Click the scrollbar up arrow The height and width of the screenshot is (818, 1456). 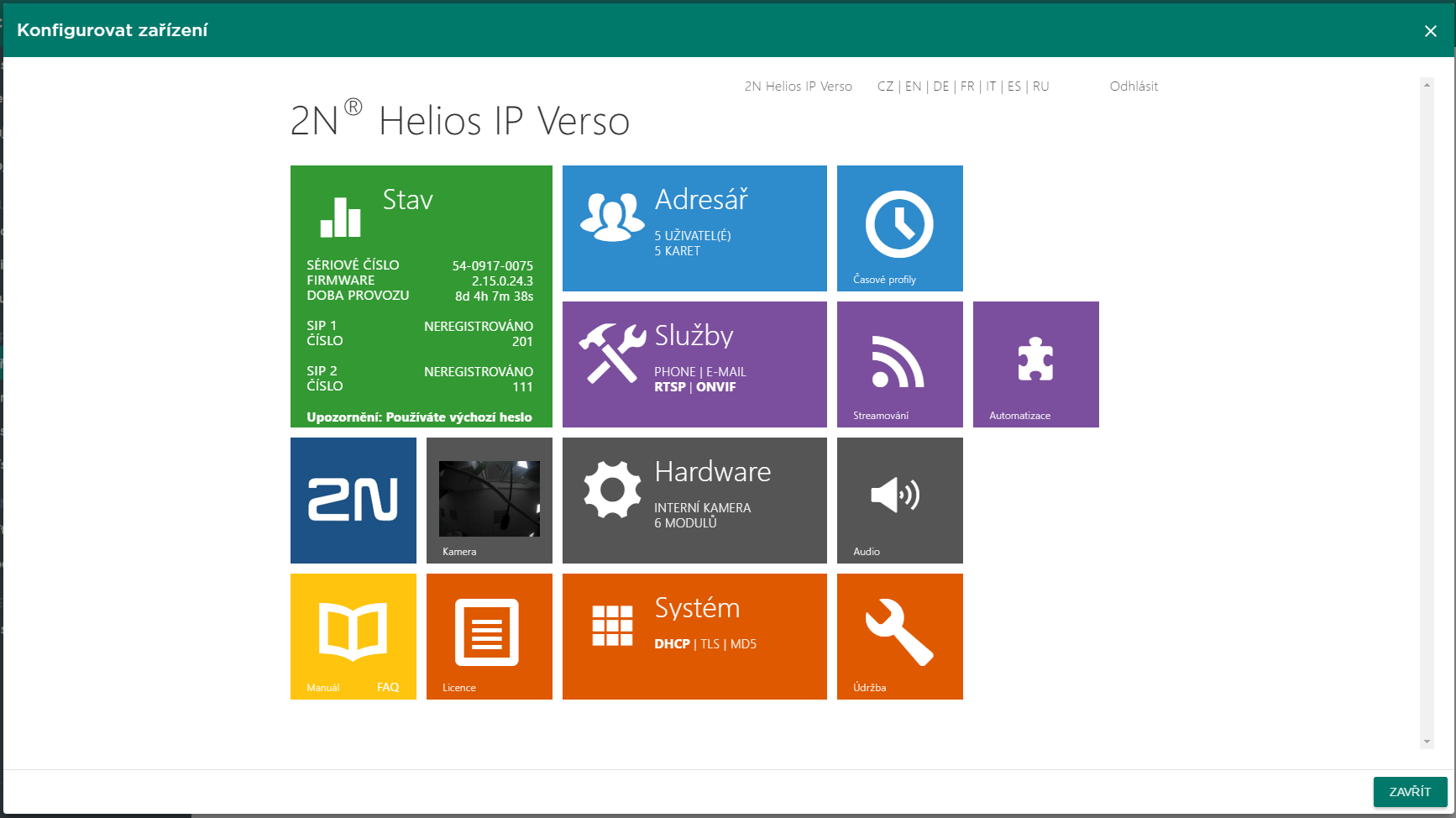pos(1427,85)
